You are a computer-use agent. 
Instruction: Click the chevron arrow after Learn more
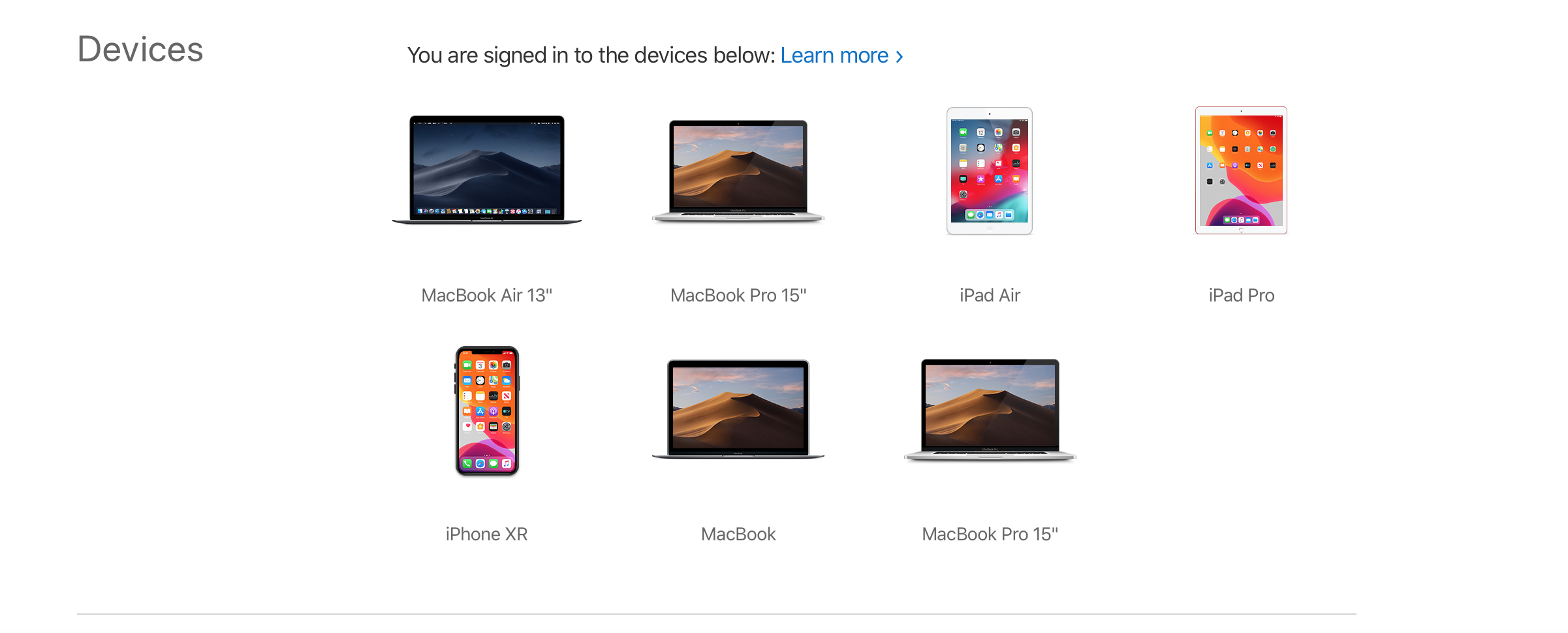pos(900,57)
